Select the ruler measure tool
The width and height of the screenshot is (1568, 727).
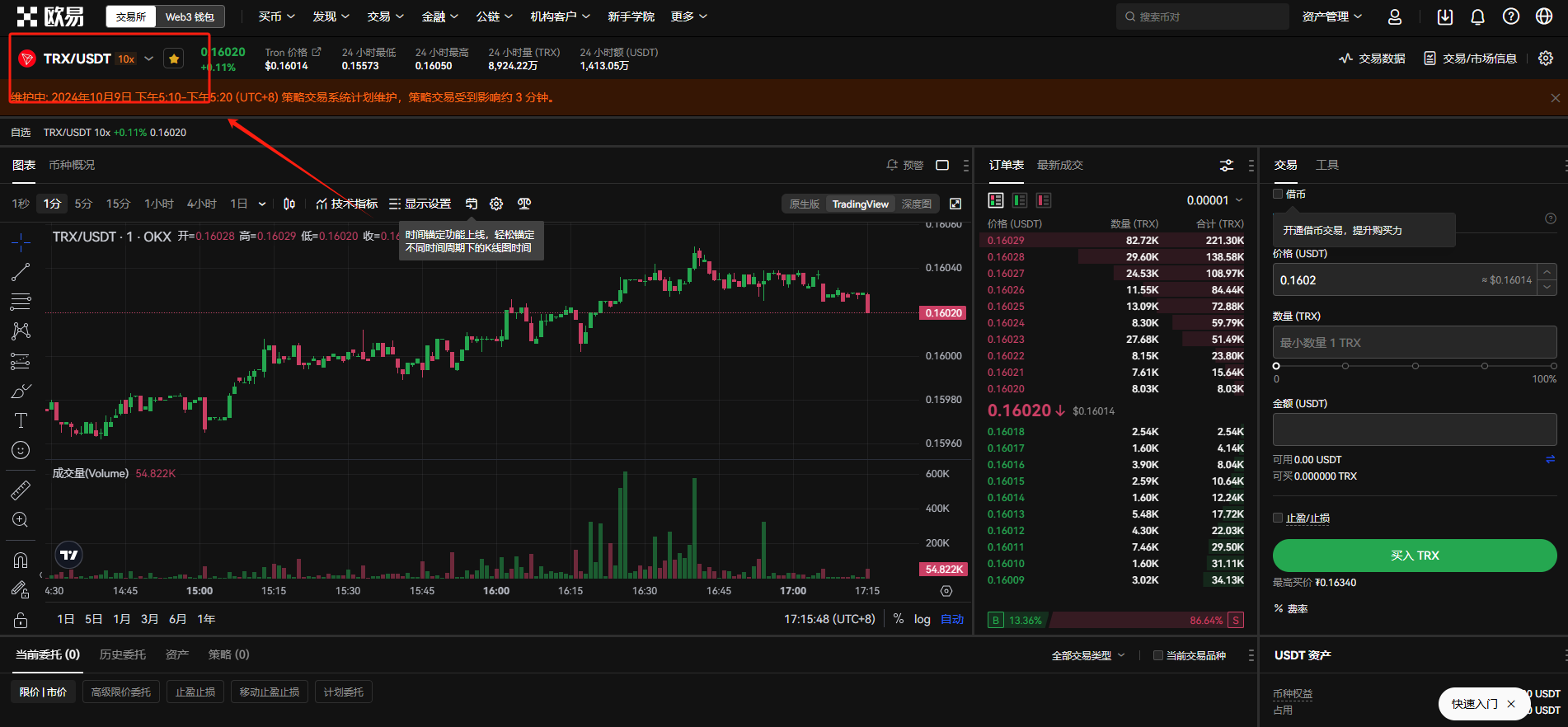(x=21, y=490)
